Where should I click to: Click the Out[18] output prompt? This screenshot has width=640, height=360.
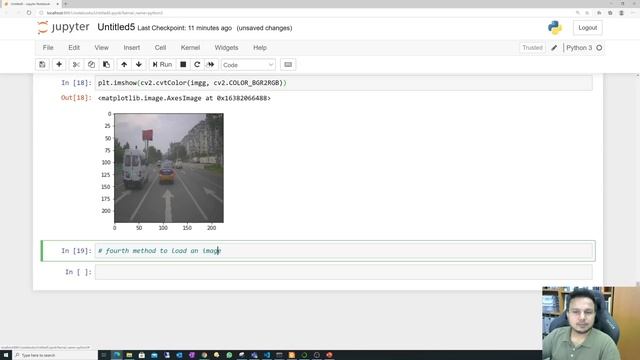pyautogui.click(x=76, y=98)
